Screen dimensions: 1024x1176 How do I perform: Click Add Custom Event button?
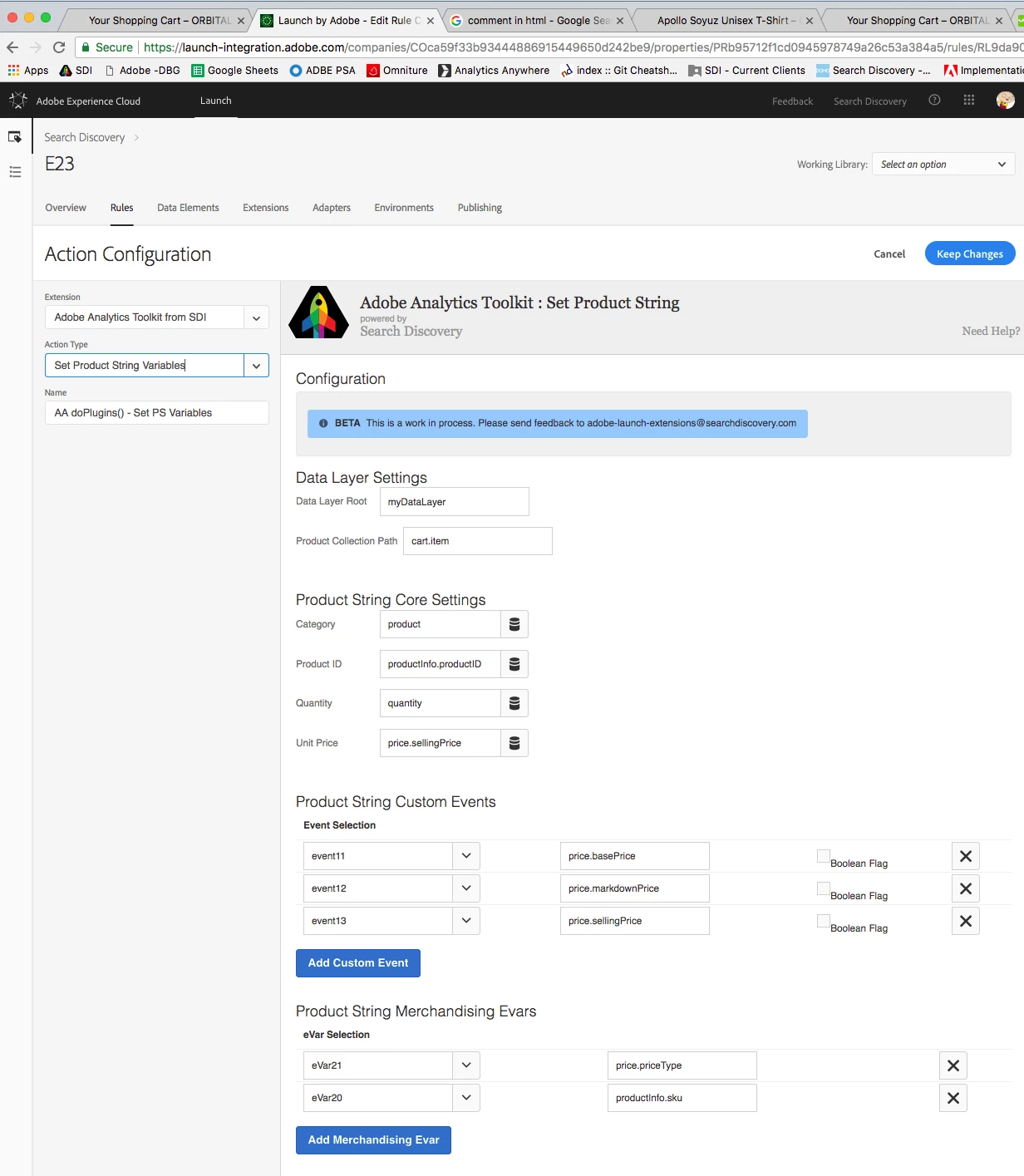358,963
